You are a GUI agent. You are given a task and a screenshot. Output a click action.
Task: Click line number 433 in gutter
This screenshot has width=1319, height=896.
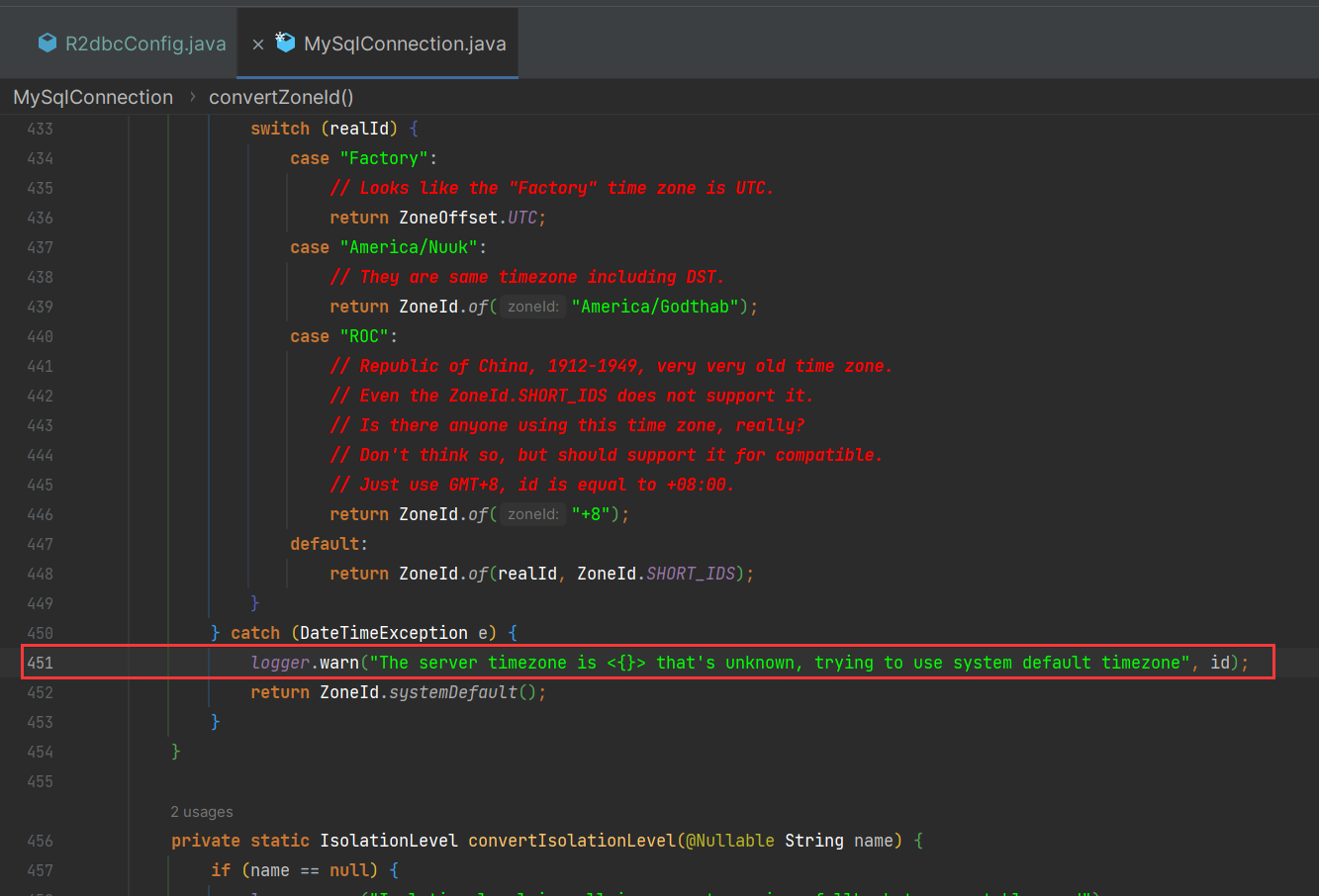point(40,129)
